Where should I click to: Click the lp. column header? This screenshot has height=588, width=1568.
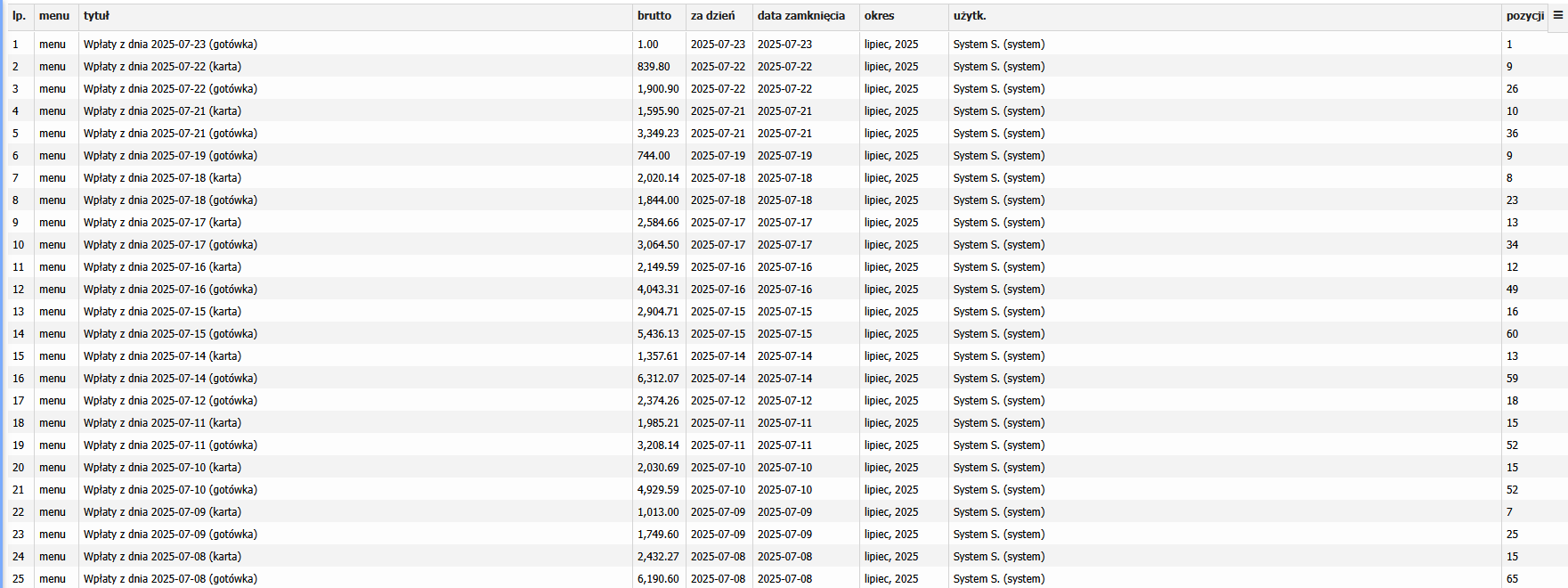click(x=19, y=16)
